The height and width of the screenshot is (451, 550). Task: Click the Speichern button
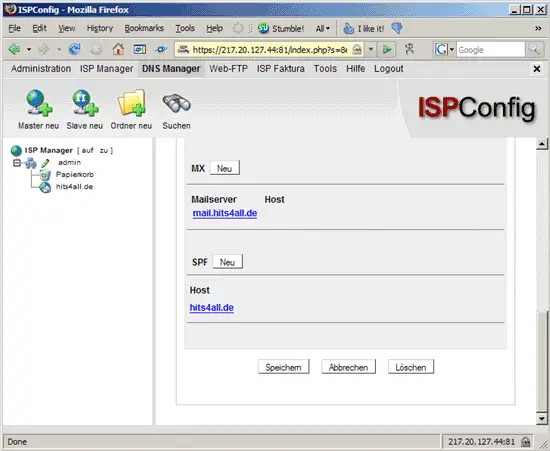click(283, 367)
